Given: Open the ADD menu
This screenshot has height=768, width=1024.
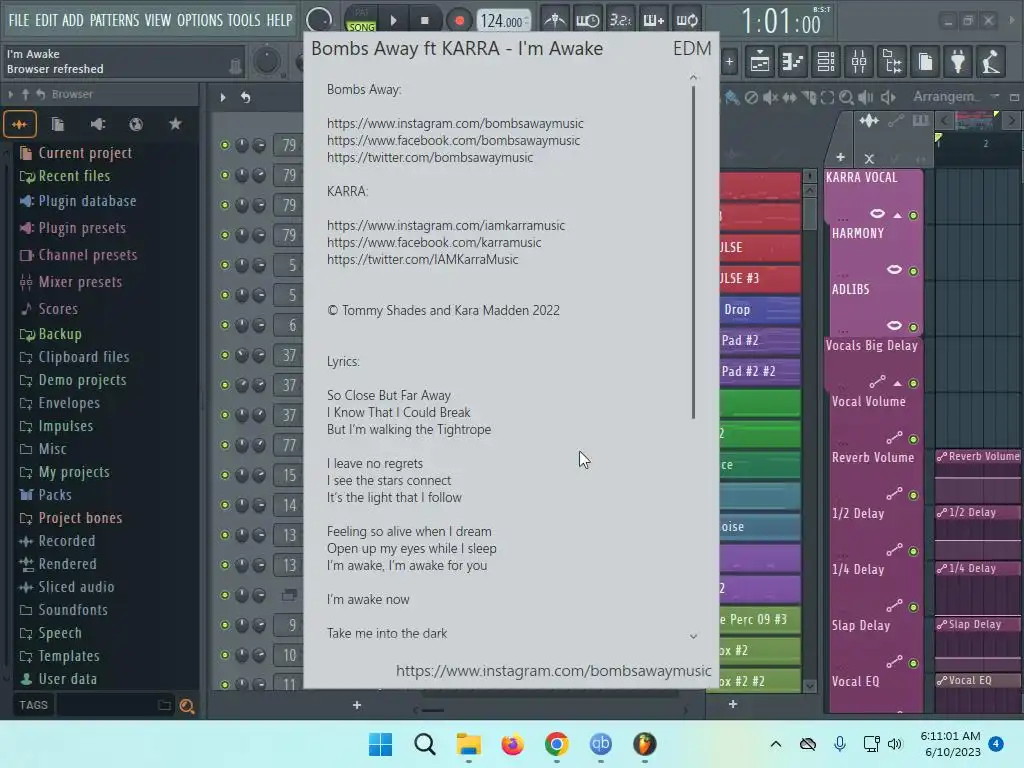Looking at the screenshot, I should [x=72, y=20].
